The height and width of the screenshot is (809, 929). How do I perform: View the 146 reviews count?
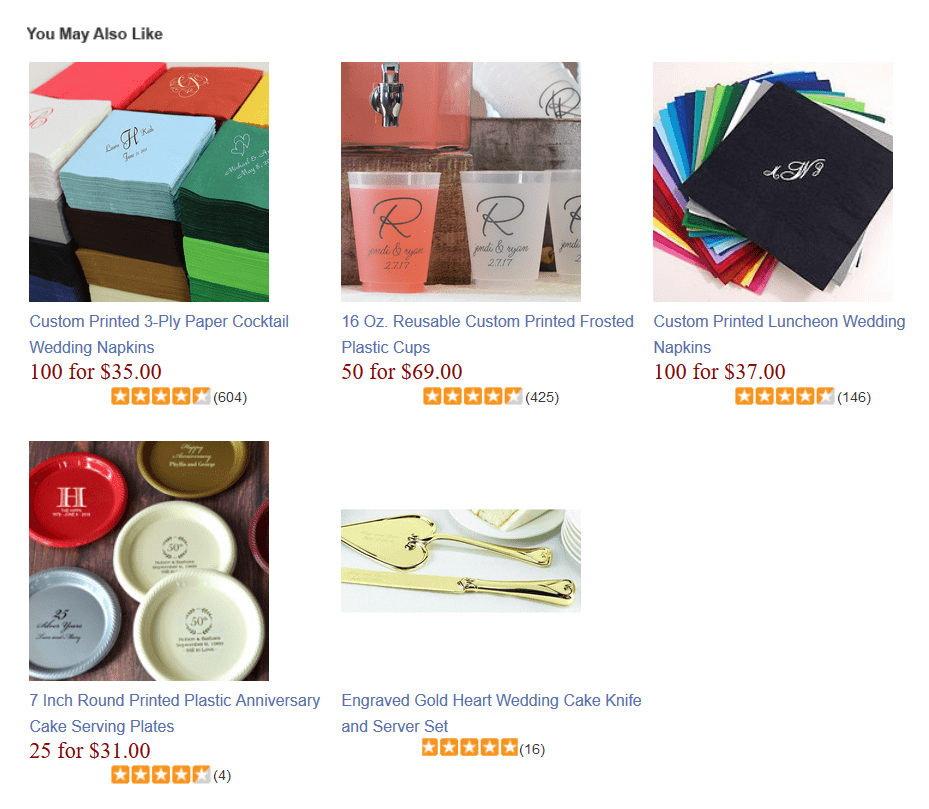tap(854, 398)
